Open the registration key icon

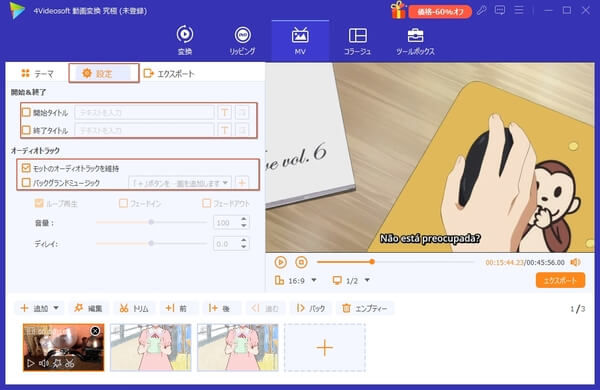[x=482, y=10]
